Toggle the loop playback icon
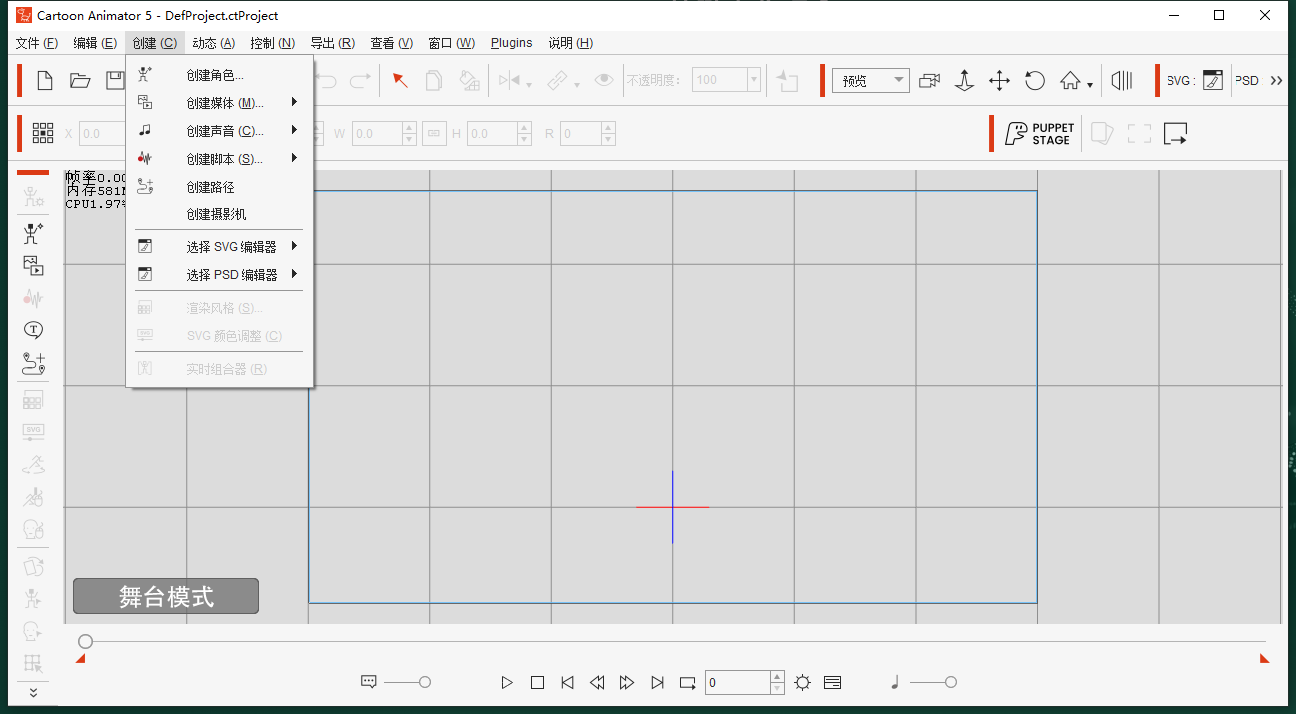 [688, 682]
